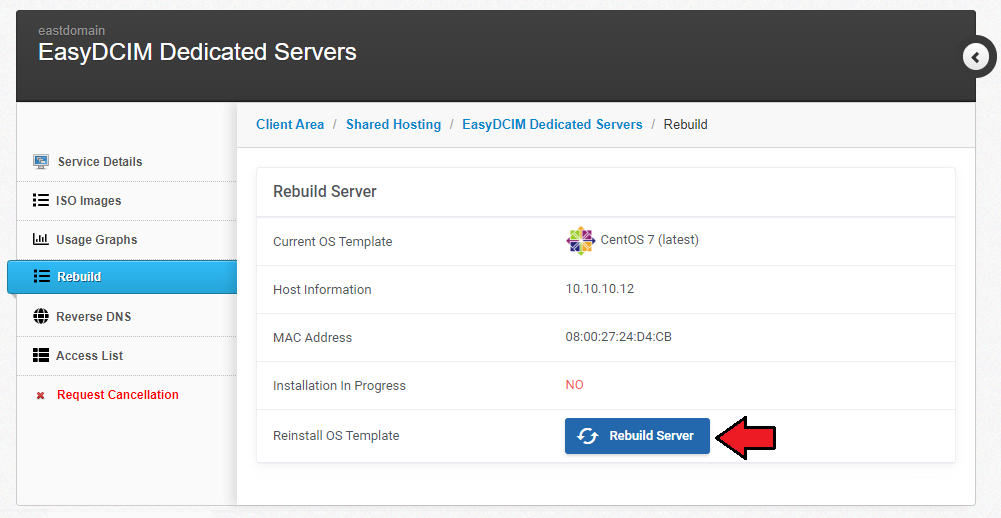Click the bar chart icon beside Usage Graphs
Screen dimensions: 1001x518
[x=41, y=239]
